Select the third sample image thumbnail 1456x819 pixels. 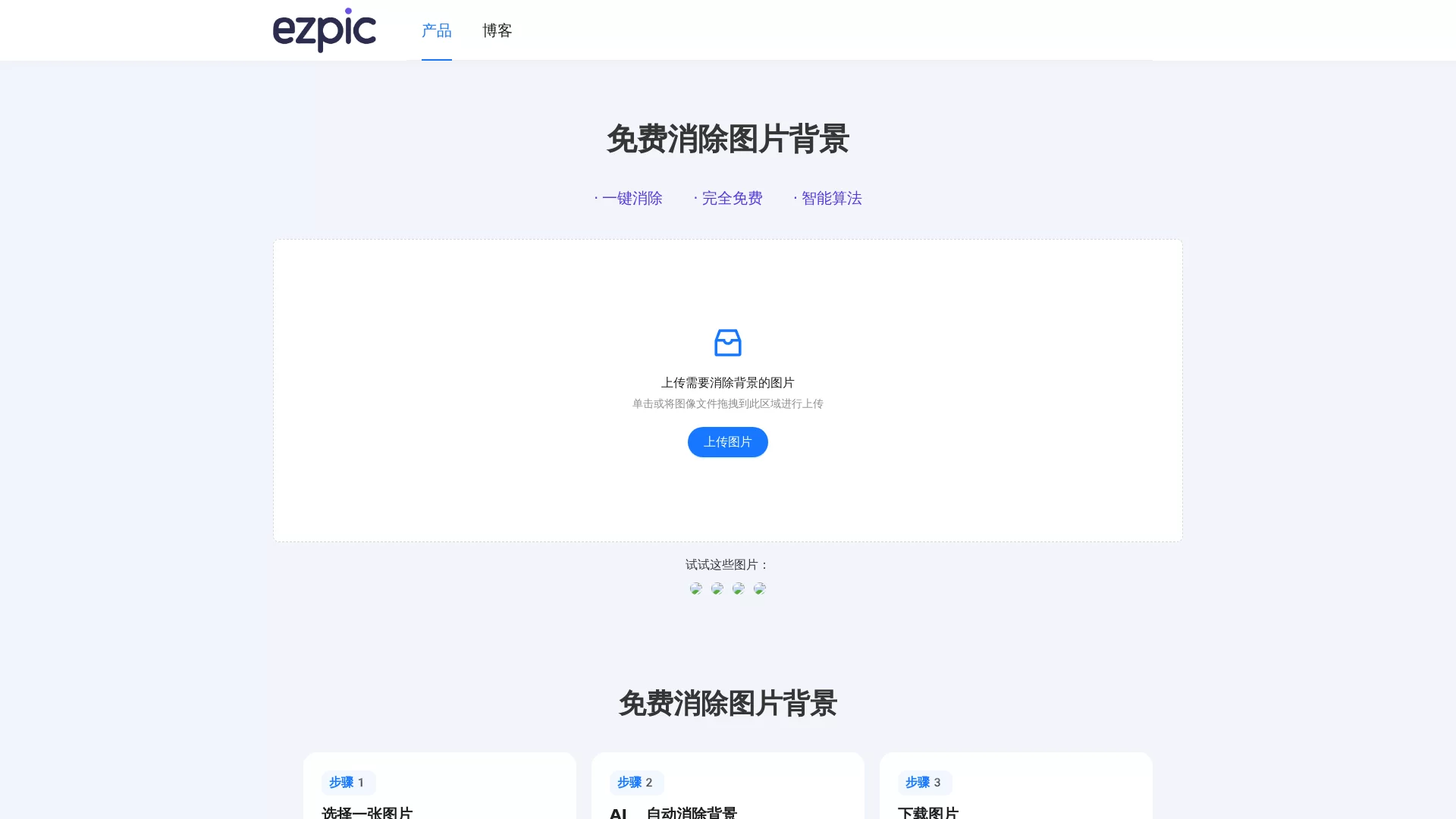[x=738, y=588]
